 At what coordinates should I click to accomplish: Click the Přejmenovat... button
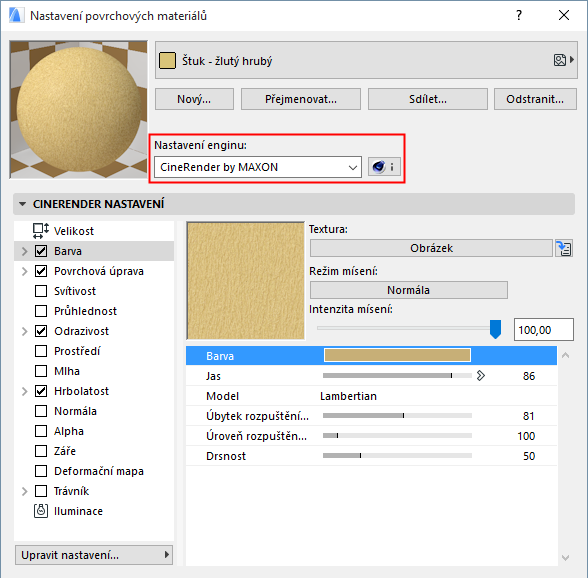point(301,99)
